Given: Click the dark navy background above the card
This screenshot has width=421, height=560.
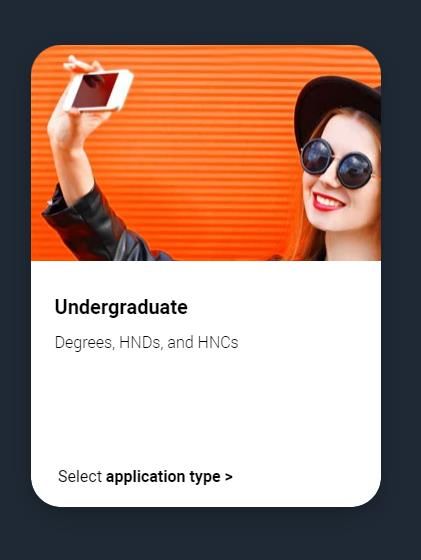Looking at the screenshot, I should point(210,21).
